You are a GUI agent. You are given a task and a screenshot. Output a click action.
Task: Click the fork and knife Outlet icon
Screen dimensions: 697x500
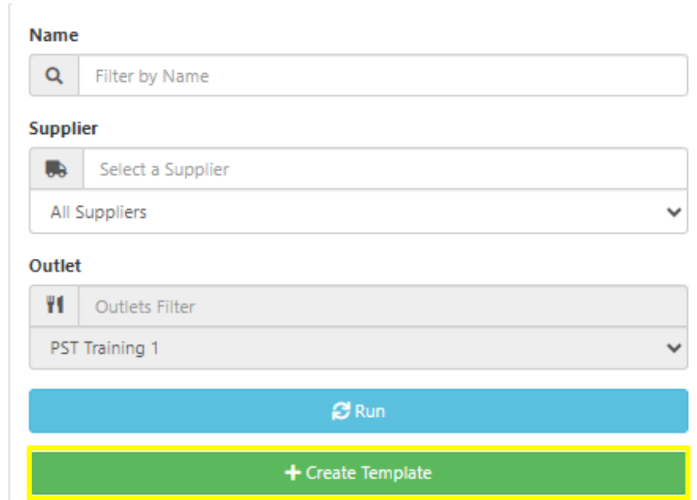pos(55,307)
